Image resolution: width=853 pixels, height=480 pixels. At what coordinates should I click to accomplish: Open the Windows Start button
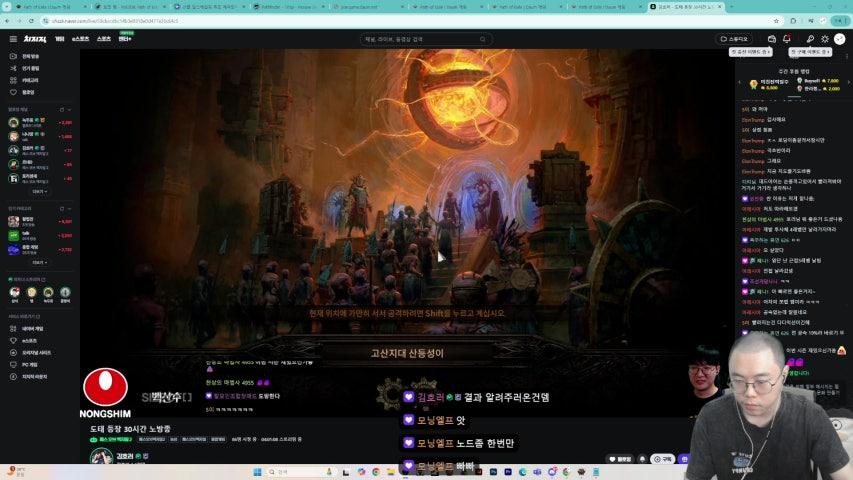[x=257, y=472]
